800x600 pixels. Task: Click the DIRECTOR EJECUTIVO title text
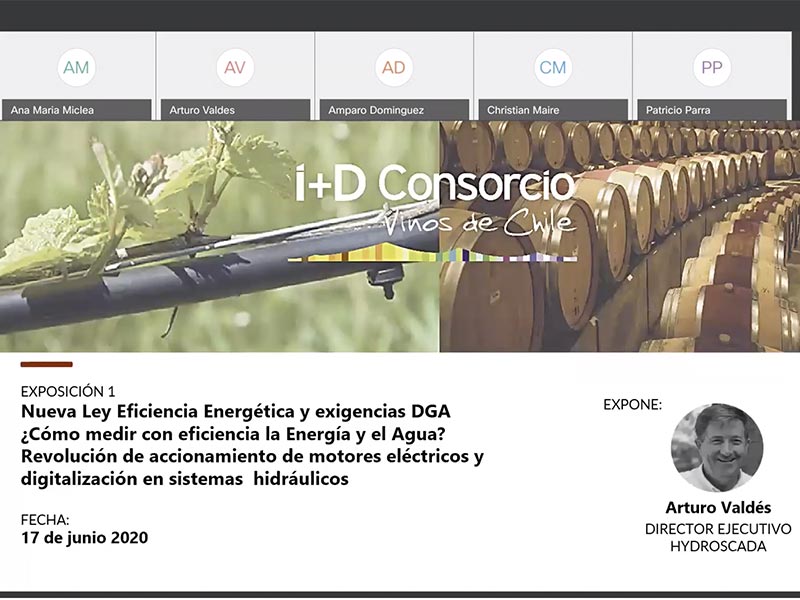point(718,529)
